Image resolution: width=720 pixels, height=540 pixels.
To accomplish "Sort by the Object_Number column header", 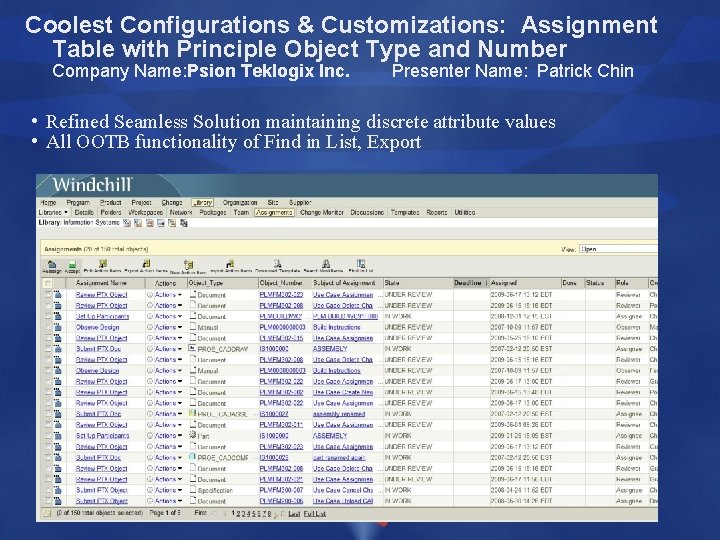I will pyautogui.click(x=281, y=283).
